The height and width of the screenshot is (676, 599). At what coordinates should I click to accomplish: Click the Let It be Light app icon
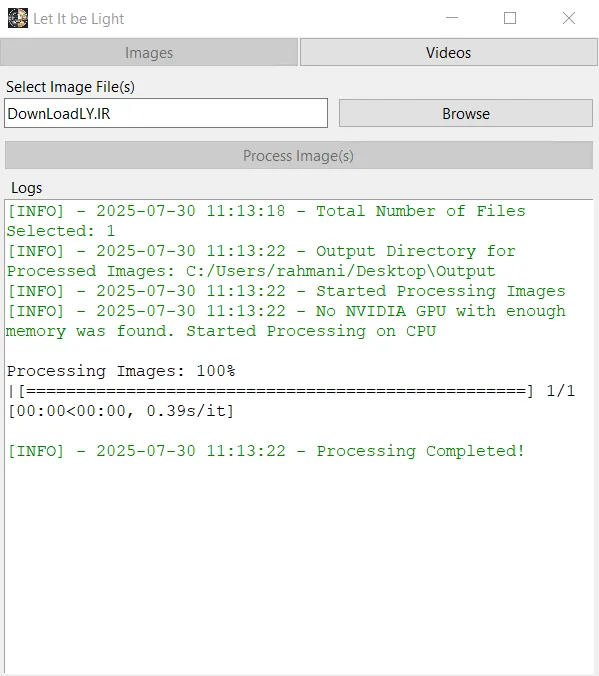tap(18, 19)
